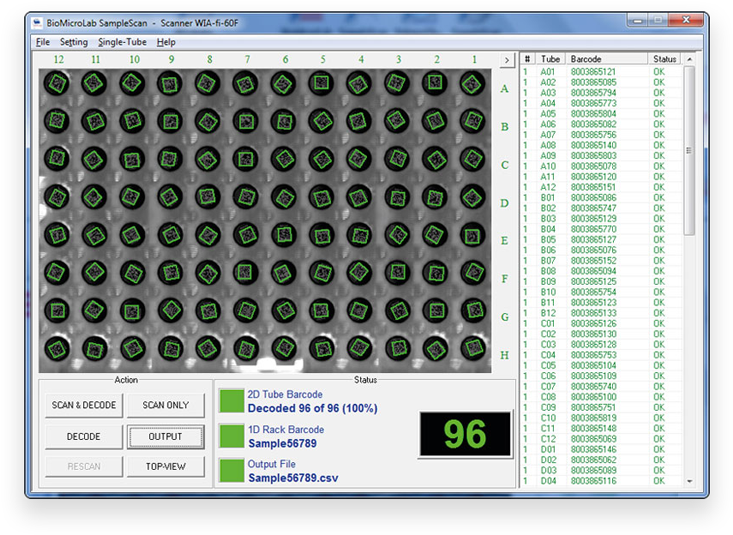Select the tube in row A column 12
Screen dimensions: 733x535
coord(57,83)
